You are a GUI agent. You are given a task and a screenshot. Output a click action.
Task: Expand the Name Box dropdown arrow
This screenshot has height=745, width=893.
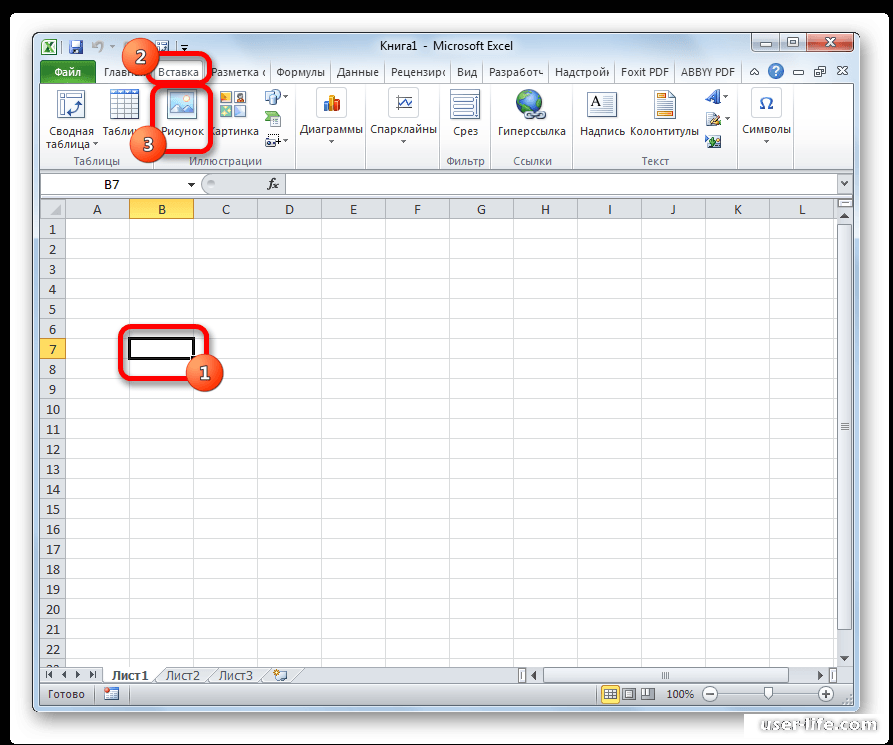click(191, 185)
